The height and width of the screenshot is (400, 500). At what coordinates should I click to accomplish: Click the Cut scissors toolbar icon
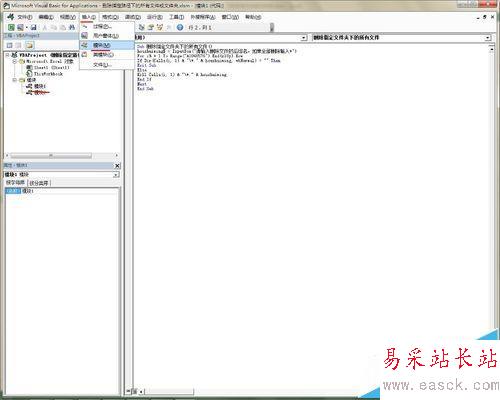(44, 27)
